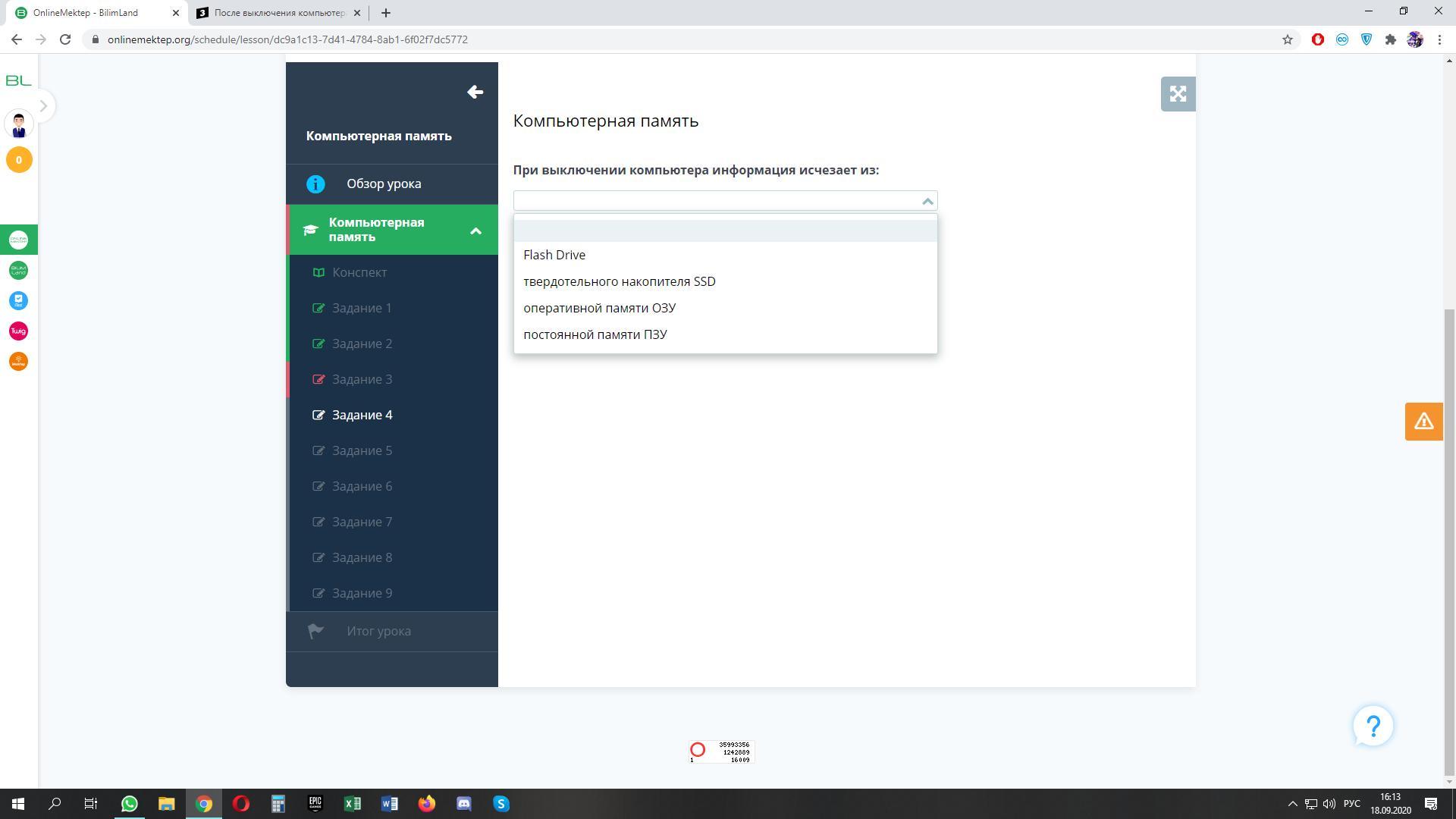The width and height of the screenshot is (1456, 819).
Task: Open WhatsApp from the Windows taskbar
Action: [130, 804]
